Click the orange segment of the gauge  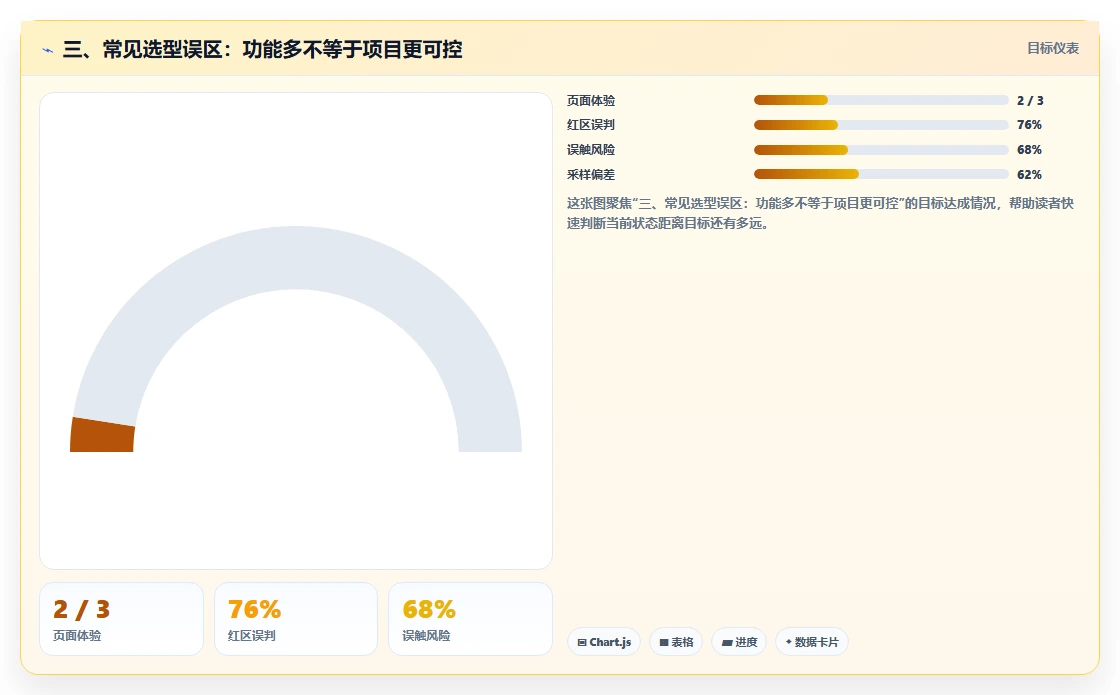pos(102,435)
